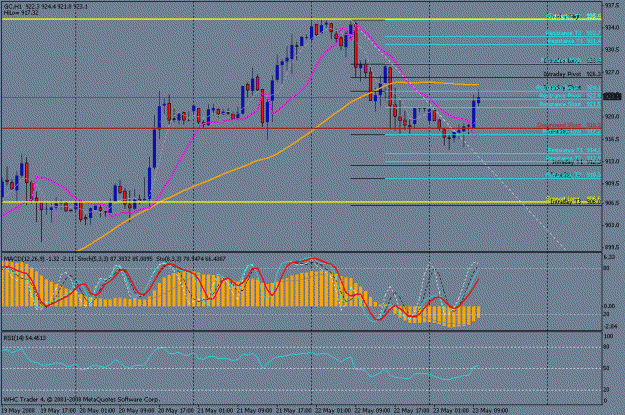625x415 pixels.
Task: Click the HiLow 917.32 indicator label
Action: pos(21,13)
